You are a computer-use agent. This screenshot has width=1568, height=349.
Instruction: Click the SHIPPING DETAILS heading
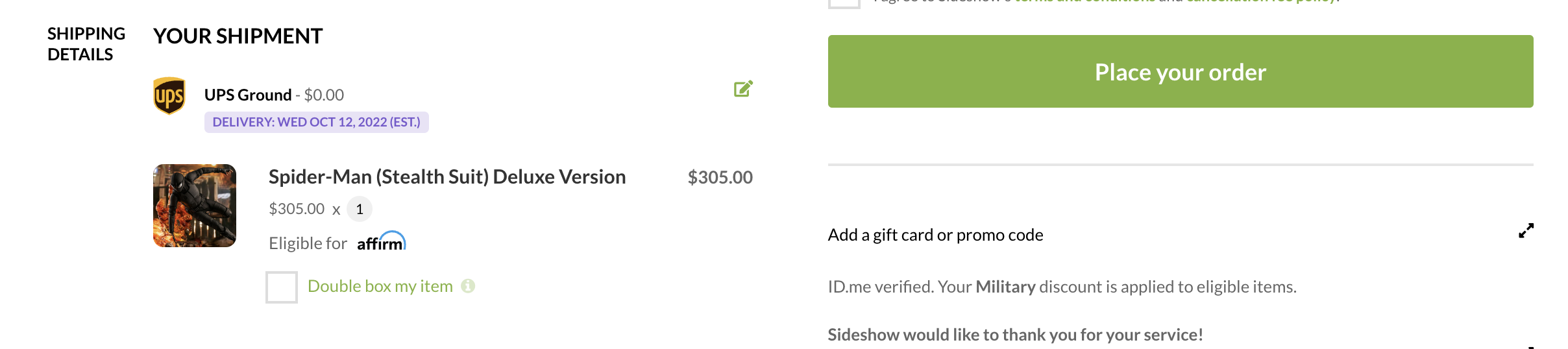pyautogui.click(x=86, y=44)
